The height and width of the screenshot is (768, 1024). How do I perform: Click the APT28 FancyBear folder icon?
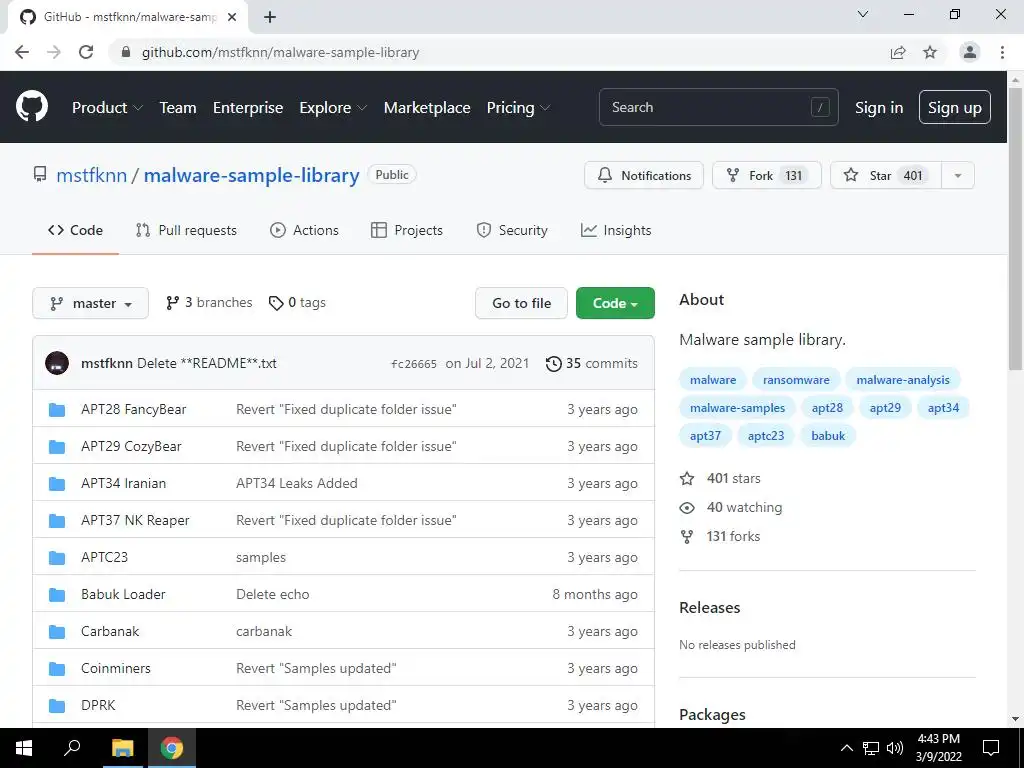click(x=57, y=409)
